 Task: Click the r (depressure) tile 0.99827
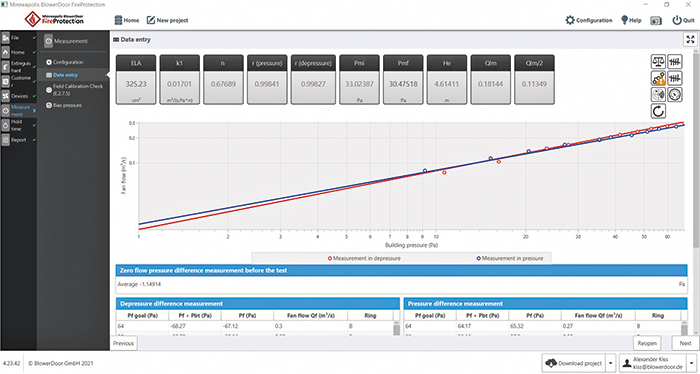click(x=313, y=79)
